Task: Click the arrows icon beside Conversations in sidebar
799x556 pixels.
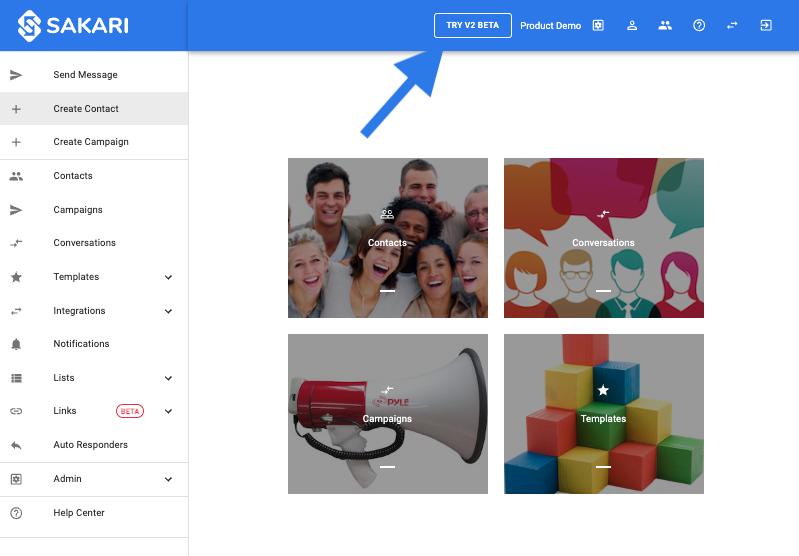Action: 16,243
